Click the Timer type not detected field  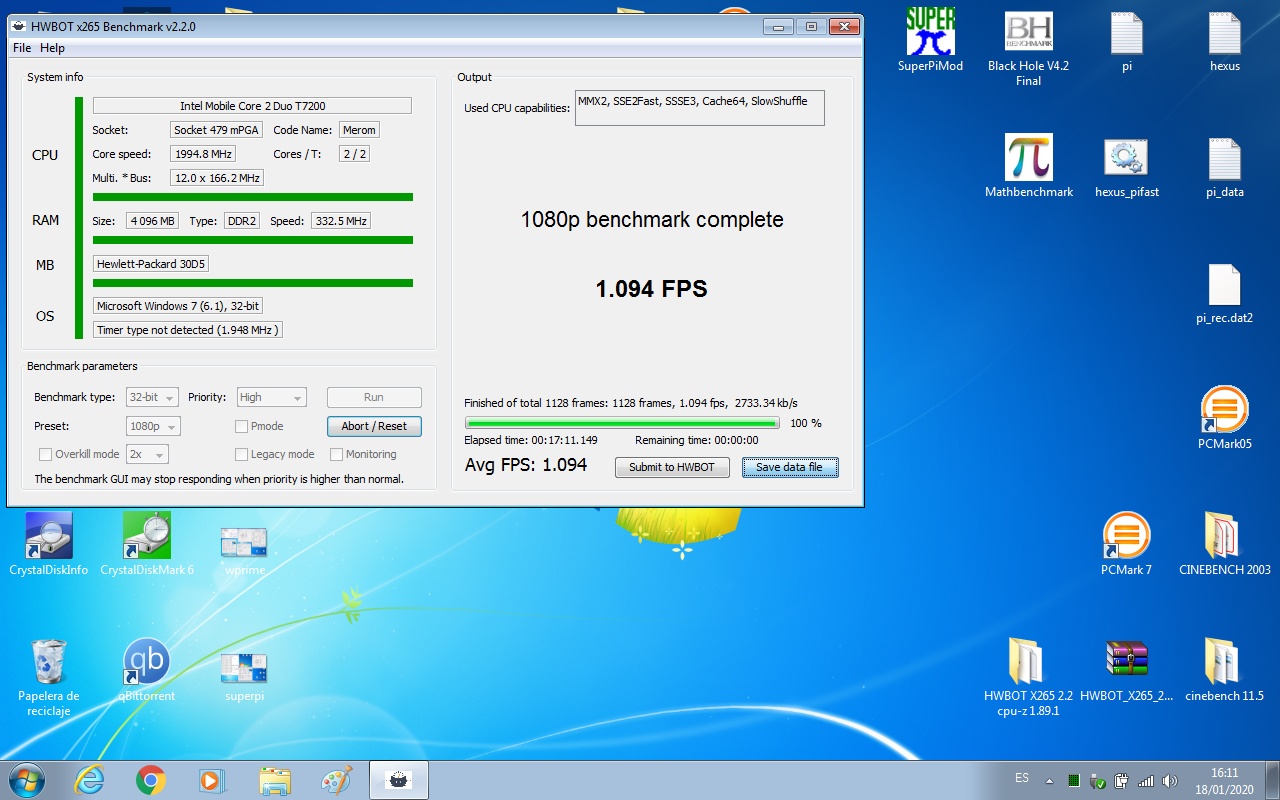point(187,330)
